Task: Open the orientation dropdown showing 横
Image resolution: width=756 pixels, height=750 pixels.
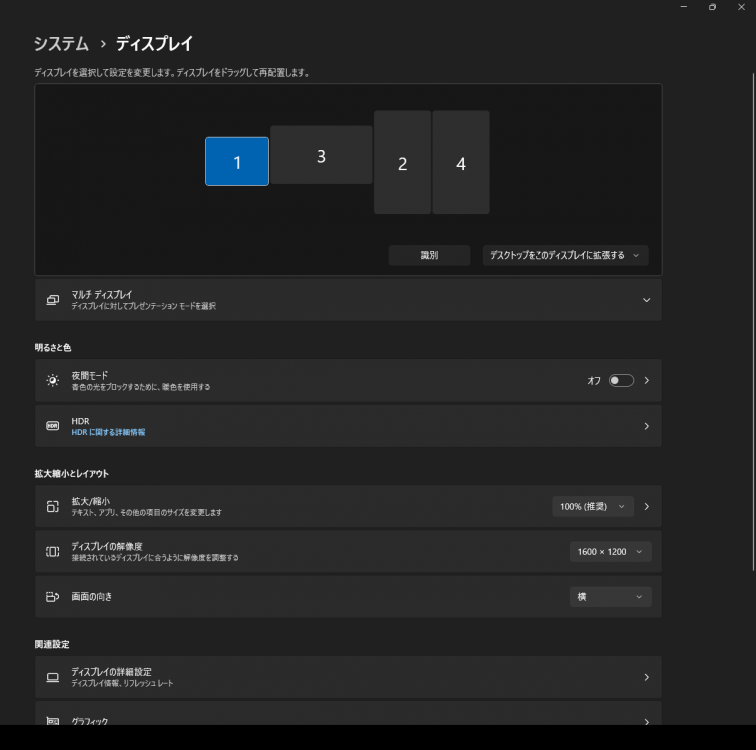Action: click(610, 597)
